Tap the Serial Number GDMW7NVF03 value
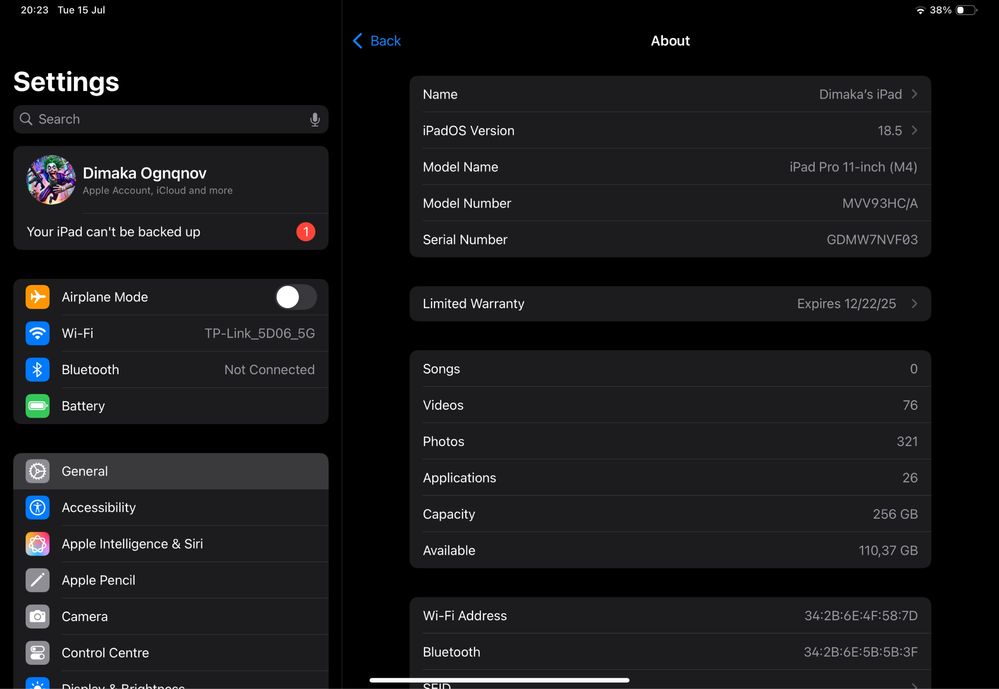Viewport: 999px width, 689px height. point(872,240)
